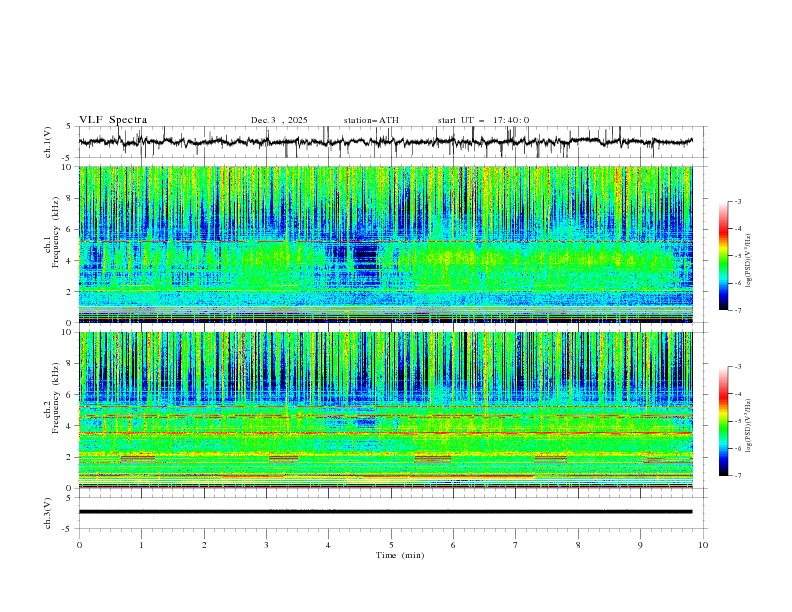
Task: Click the time axis tick label '8'
Action: click(x=578, y=545)
